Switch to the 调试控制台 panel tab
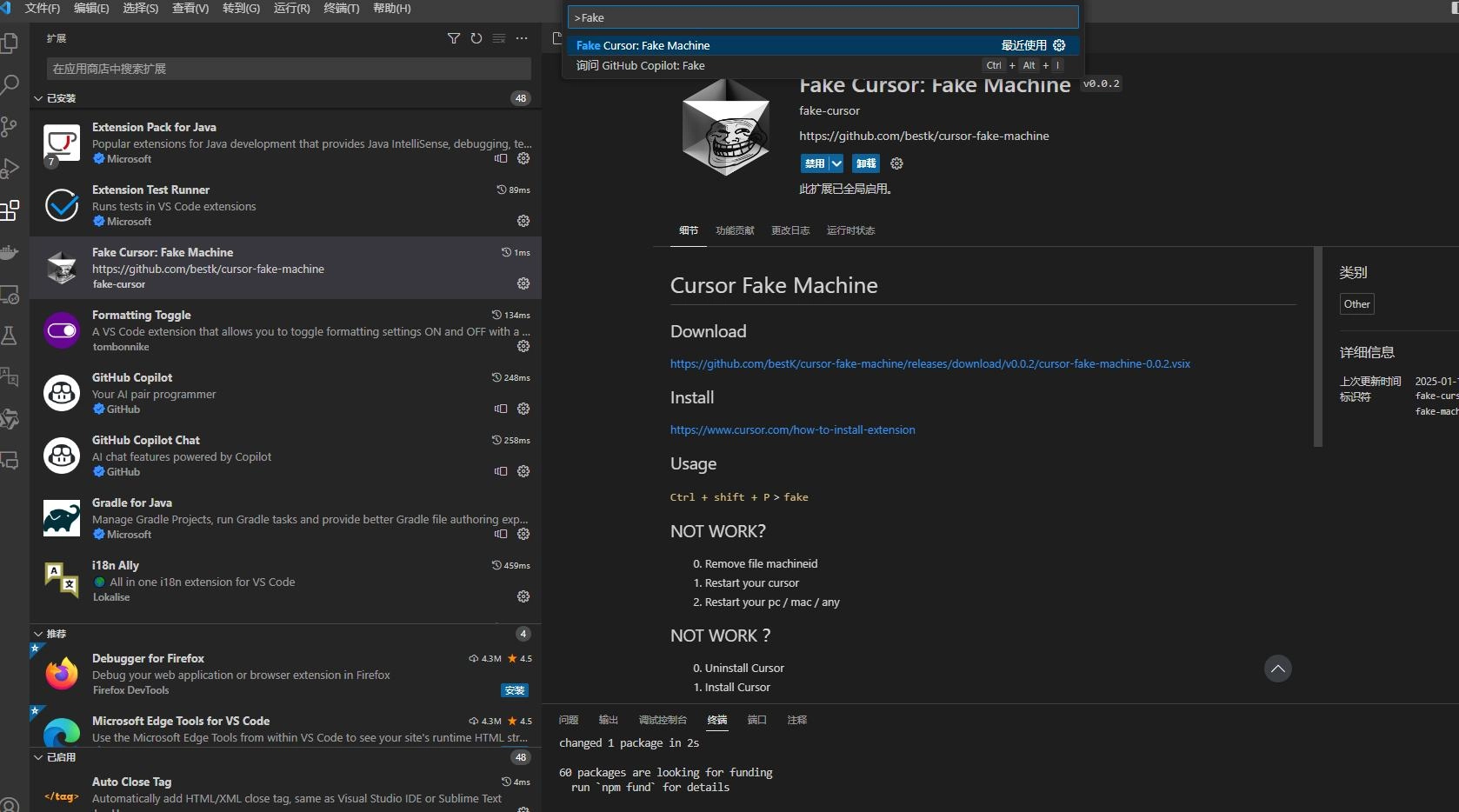 [x=663, y=720]
